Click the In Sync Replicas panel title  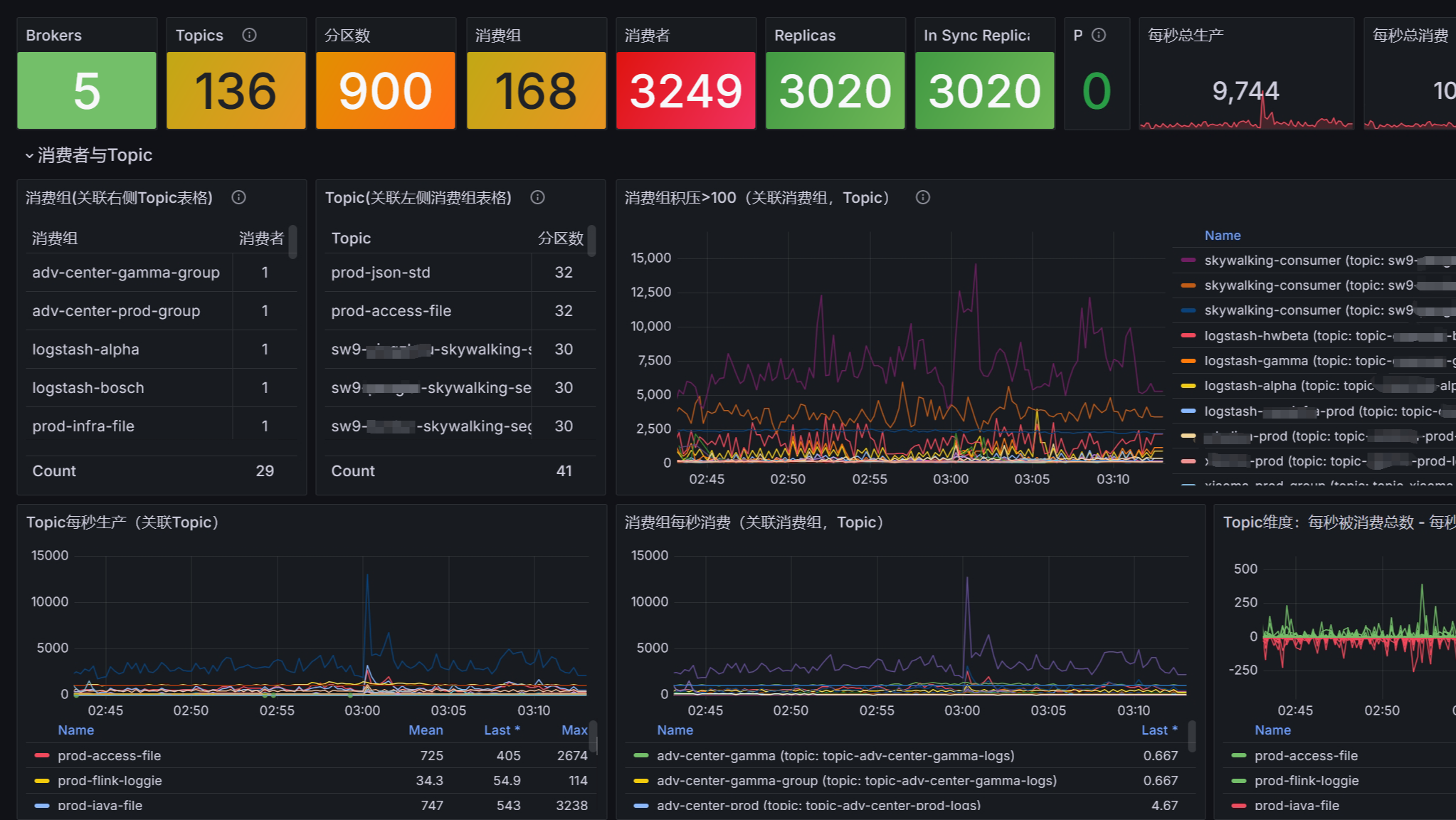tap(976, 35)
